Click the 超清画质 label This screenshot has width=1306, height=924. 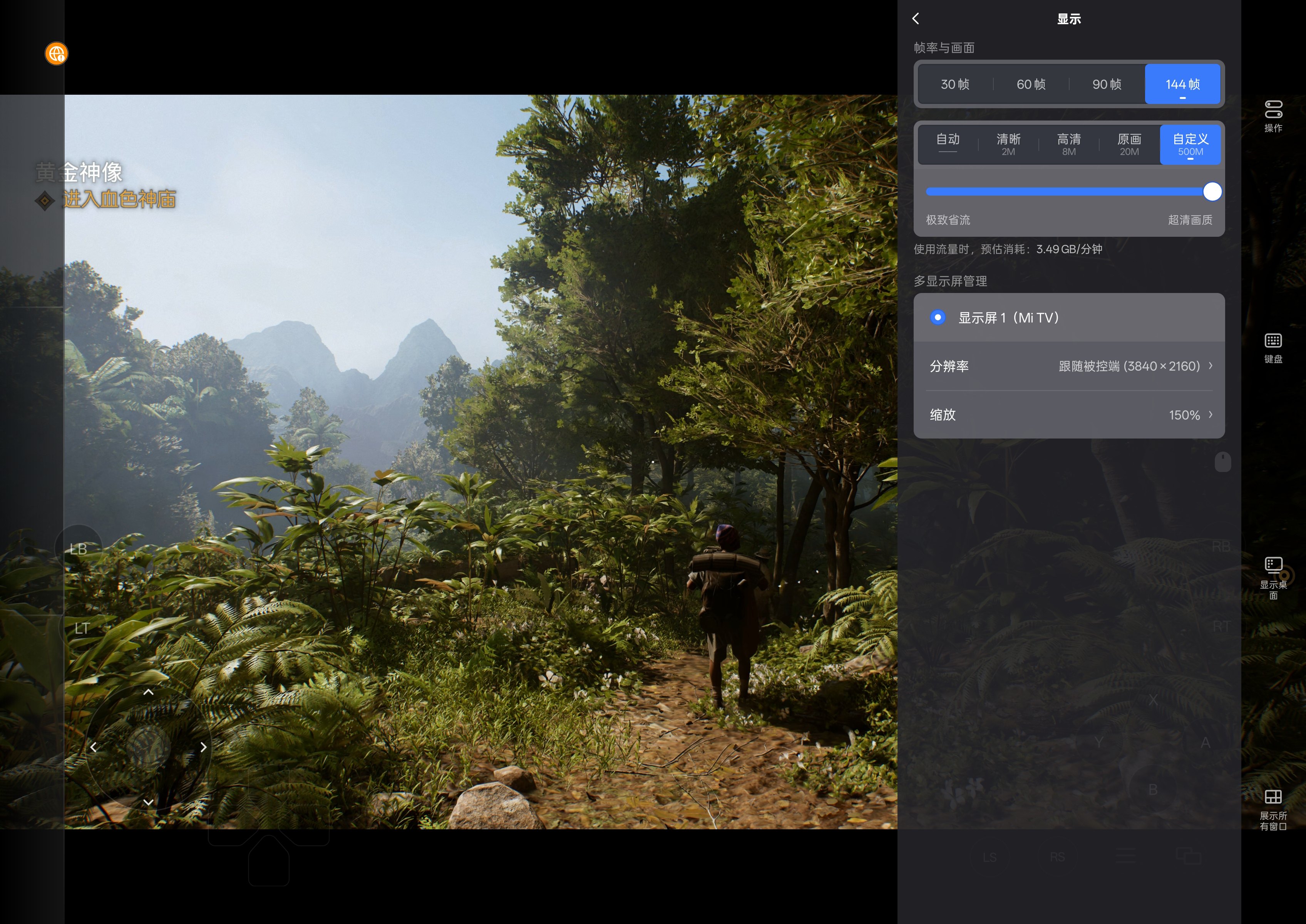coord(1190,219)
